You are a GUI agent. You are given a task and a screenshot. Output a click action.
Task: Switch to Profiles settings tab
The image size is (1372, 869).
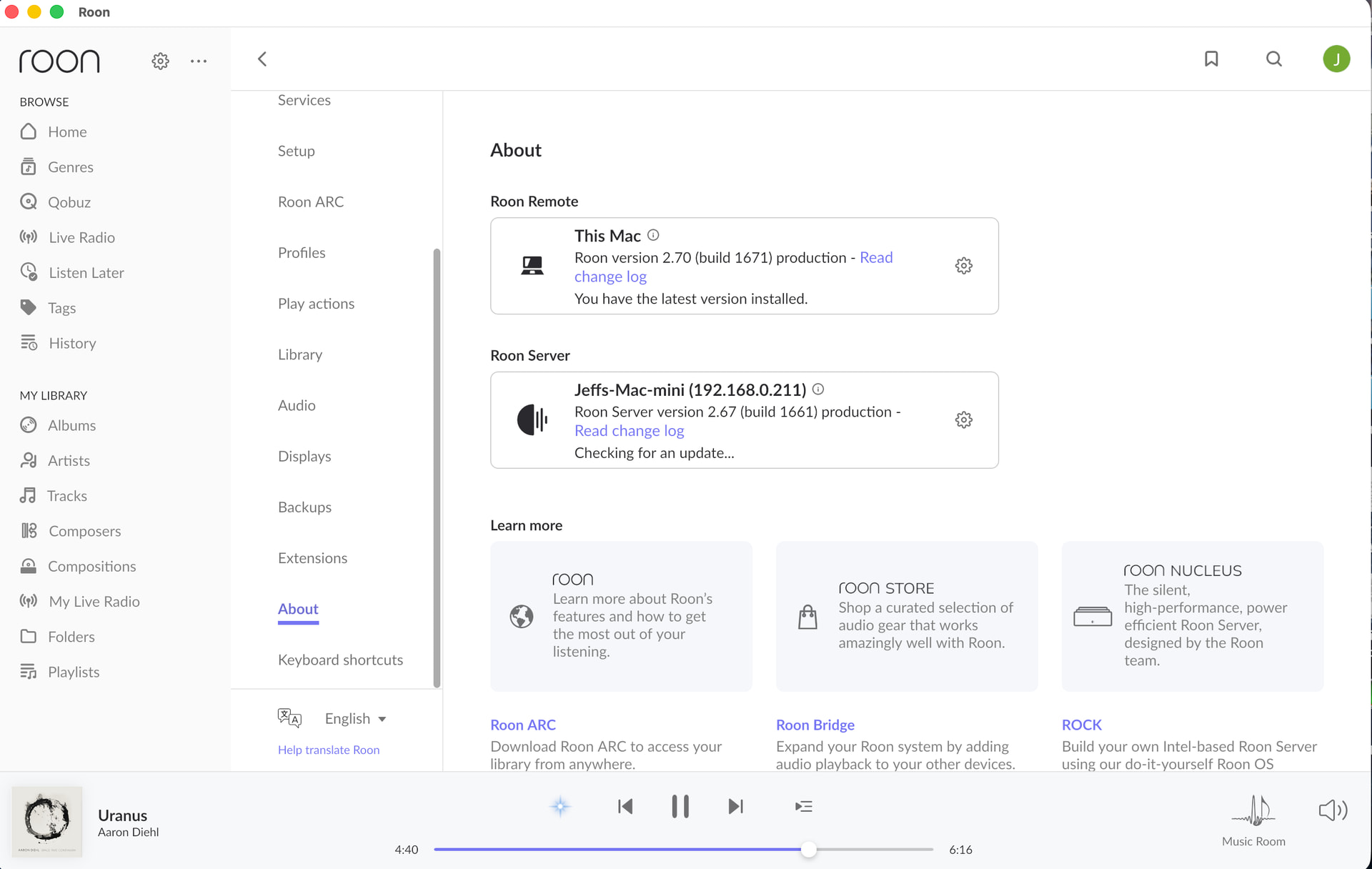pos(302,252)
